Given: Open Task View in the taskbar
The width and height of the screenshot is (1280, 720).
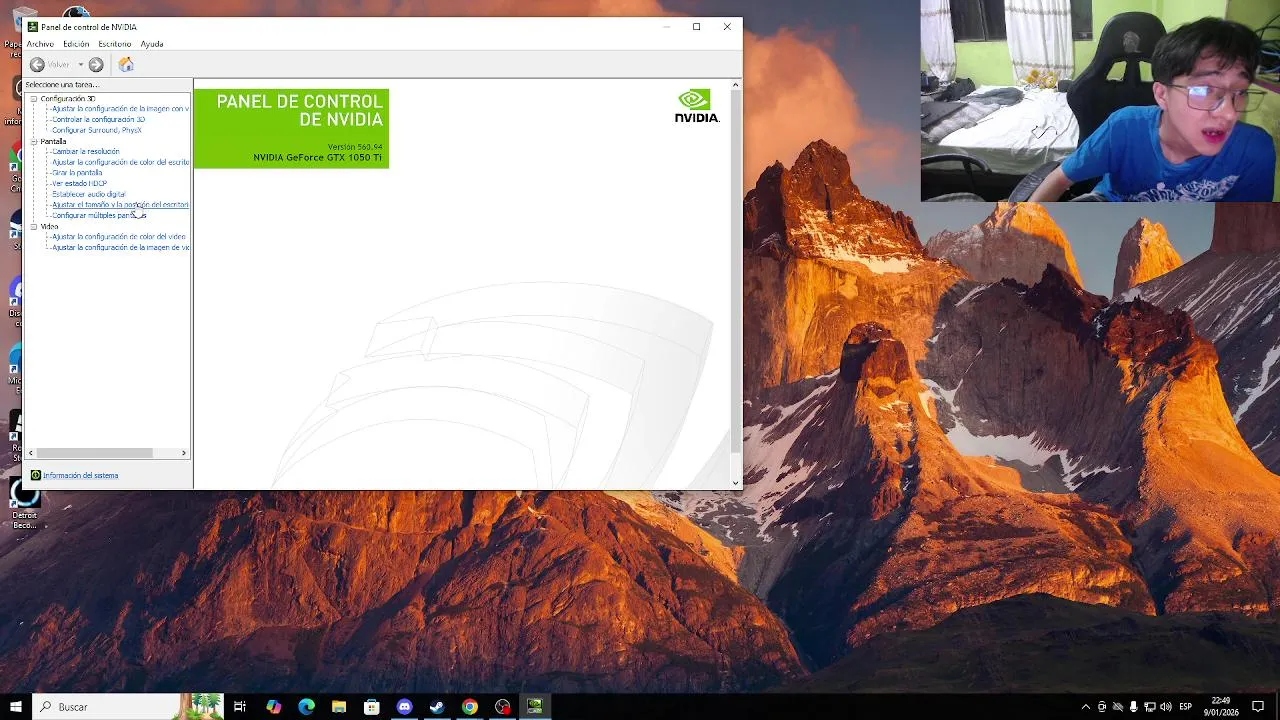Looking at the screenshot, I should click(x=240, y=706).
